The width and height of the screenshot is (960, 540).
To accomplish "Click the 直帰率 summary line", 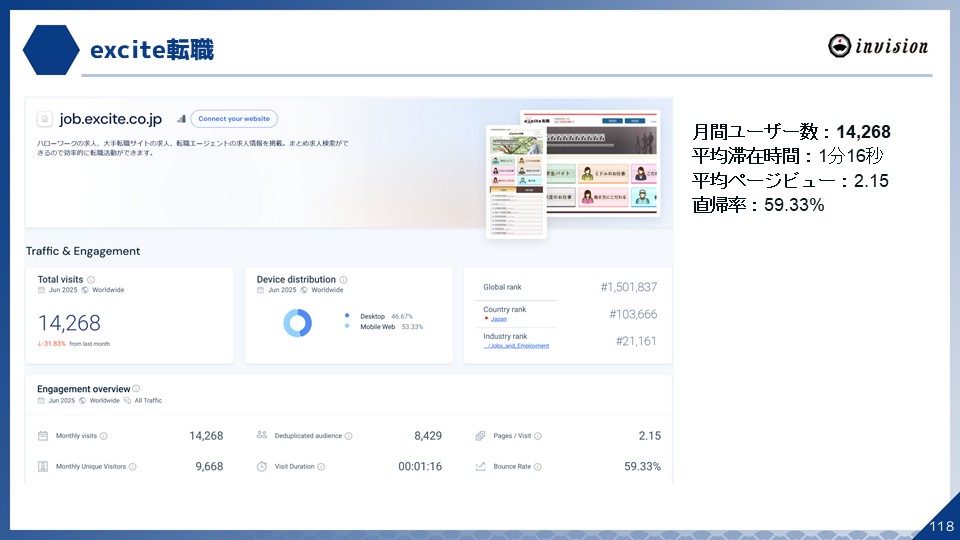I will pos(758,204).
